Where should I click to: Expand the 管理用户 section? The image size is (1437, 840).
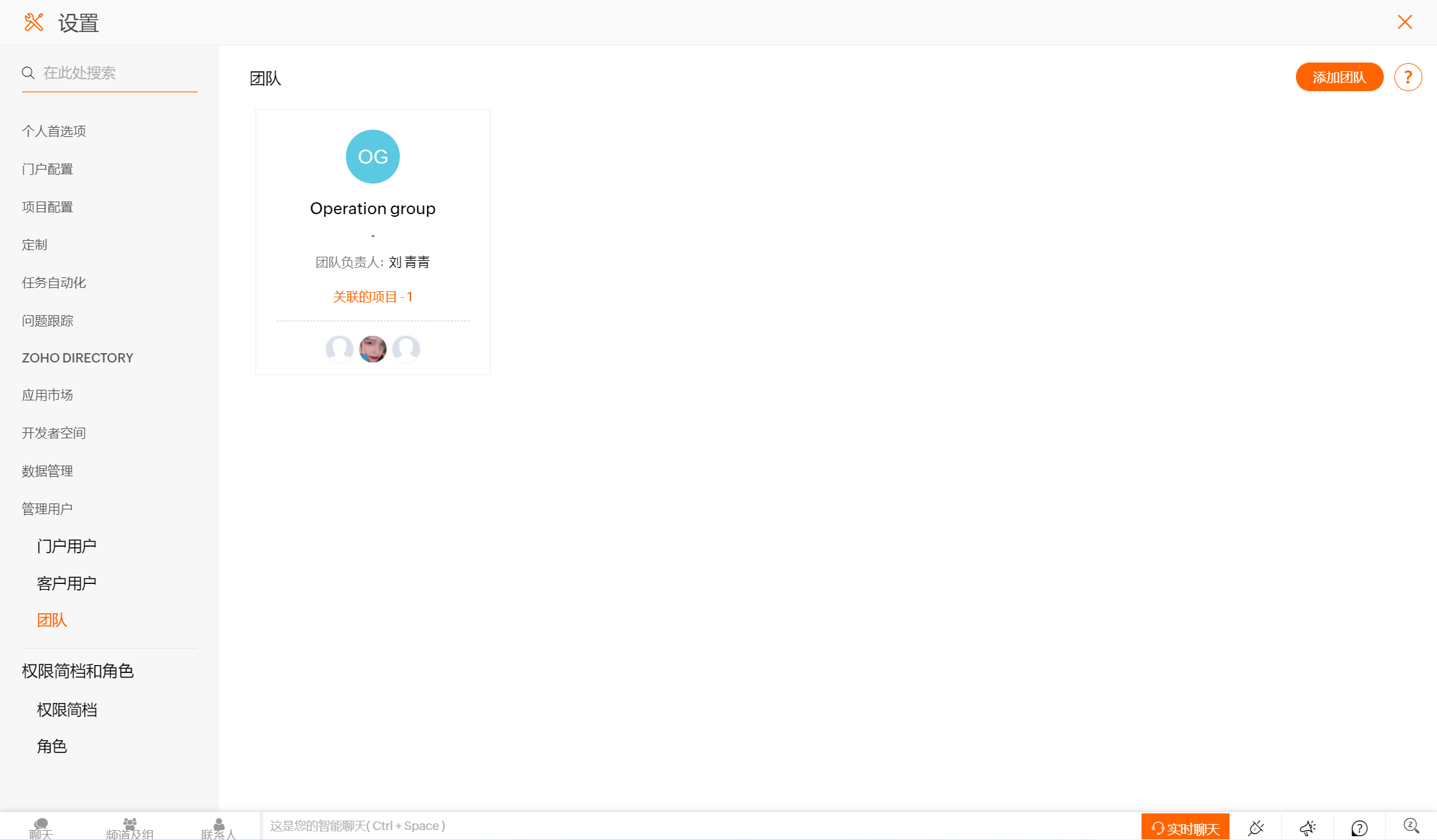coord(47,509)
